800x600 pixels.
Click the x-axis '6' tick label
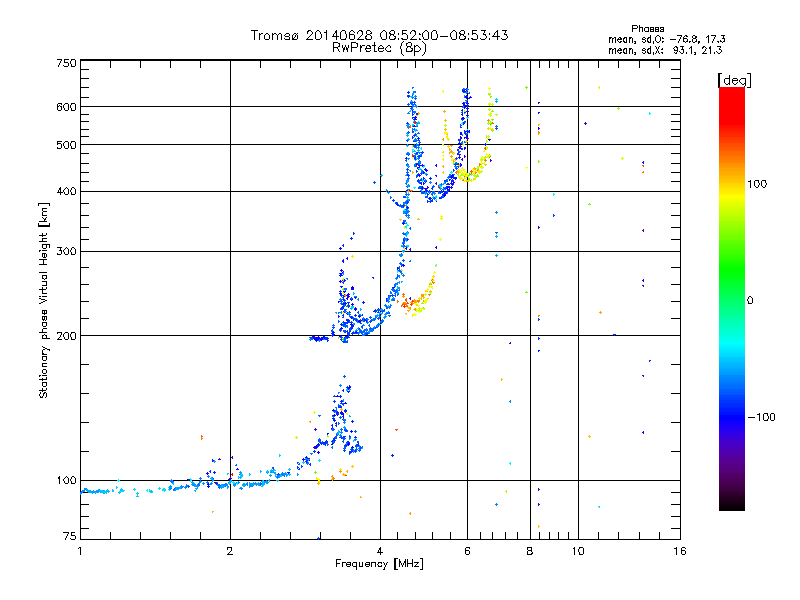click(467, 551)
